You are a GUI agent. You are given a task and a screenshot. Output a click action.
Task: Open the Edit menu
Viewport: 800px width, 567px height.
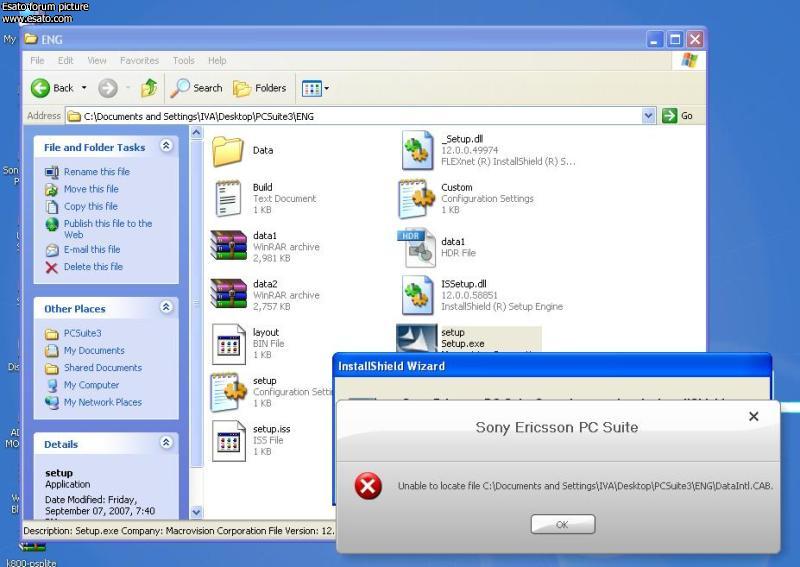65,60
